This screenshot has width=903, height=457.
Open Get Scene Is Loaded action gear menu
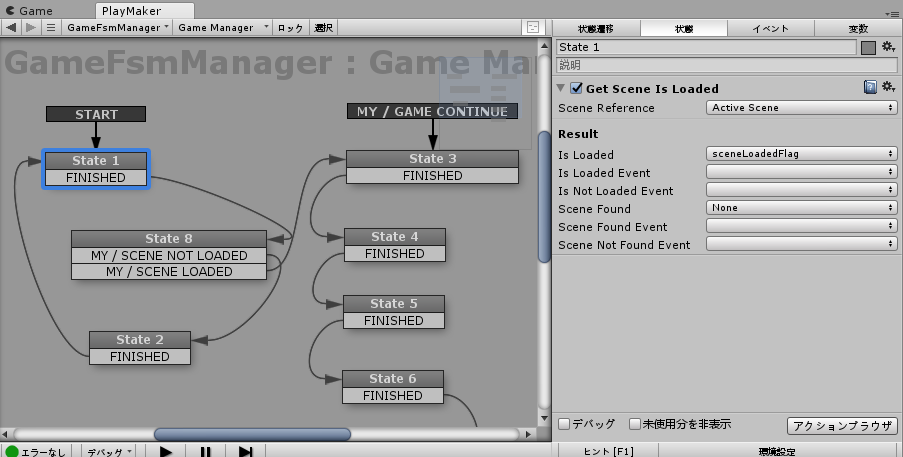(889, 87)
